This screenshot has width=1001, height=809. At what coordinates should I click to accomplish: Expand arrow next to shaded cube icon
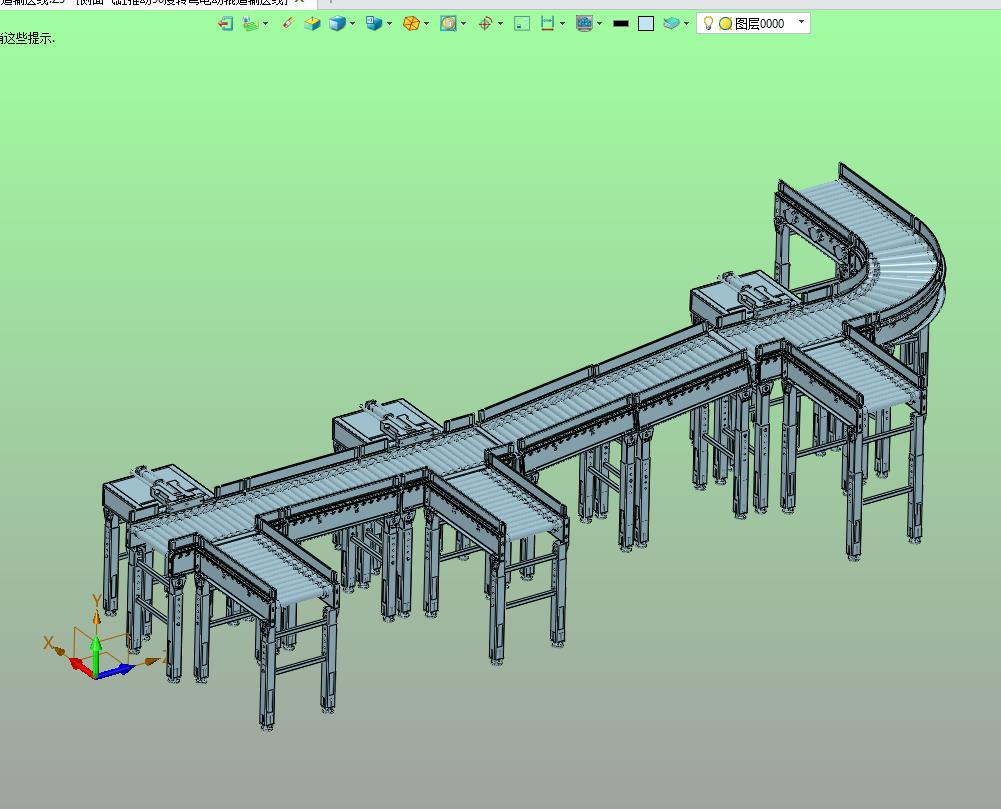(352, 24)
